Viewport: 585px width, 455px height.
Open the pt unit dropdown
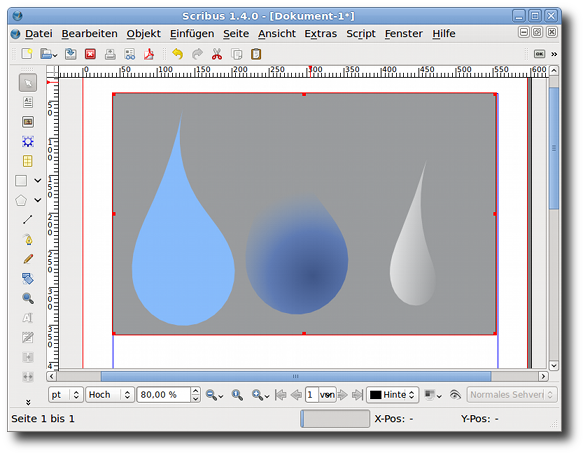(65, 395)
